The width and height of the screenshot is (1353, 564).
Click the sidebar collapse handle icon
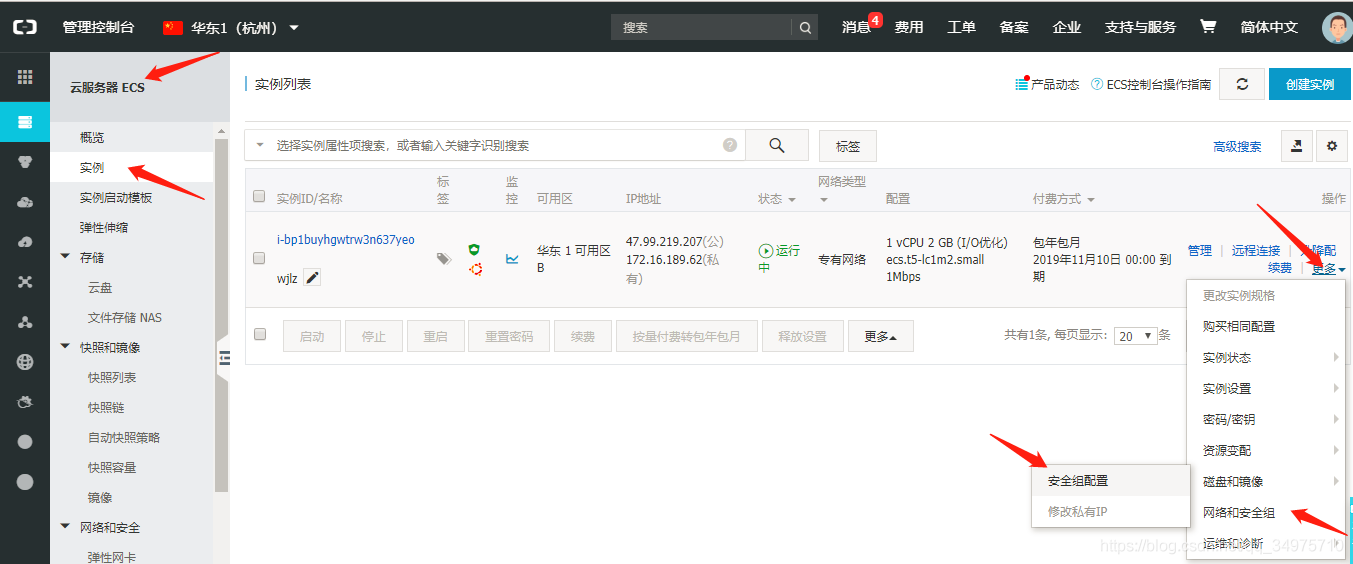pos(224,358)
